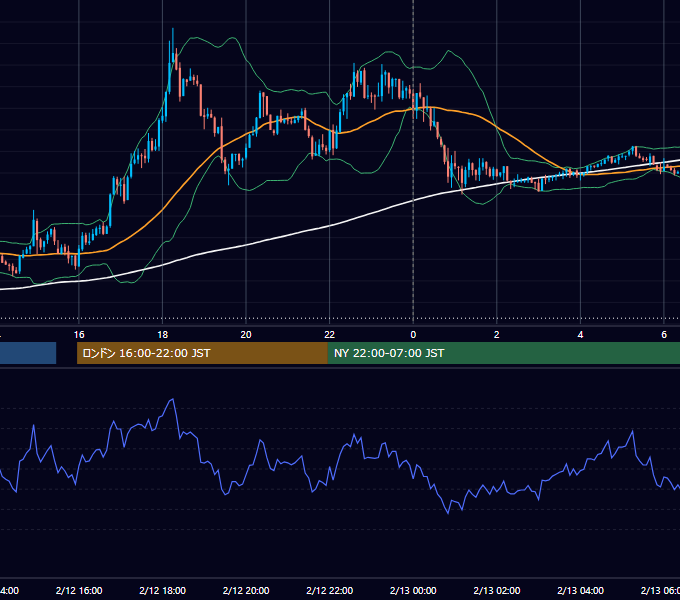Viewport: 680px width, 600px height.
Task: Select the NY 22:00-07:00 JST session bar
Action: click(x=503, y=353)
